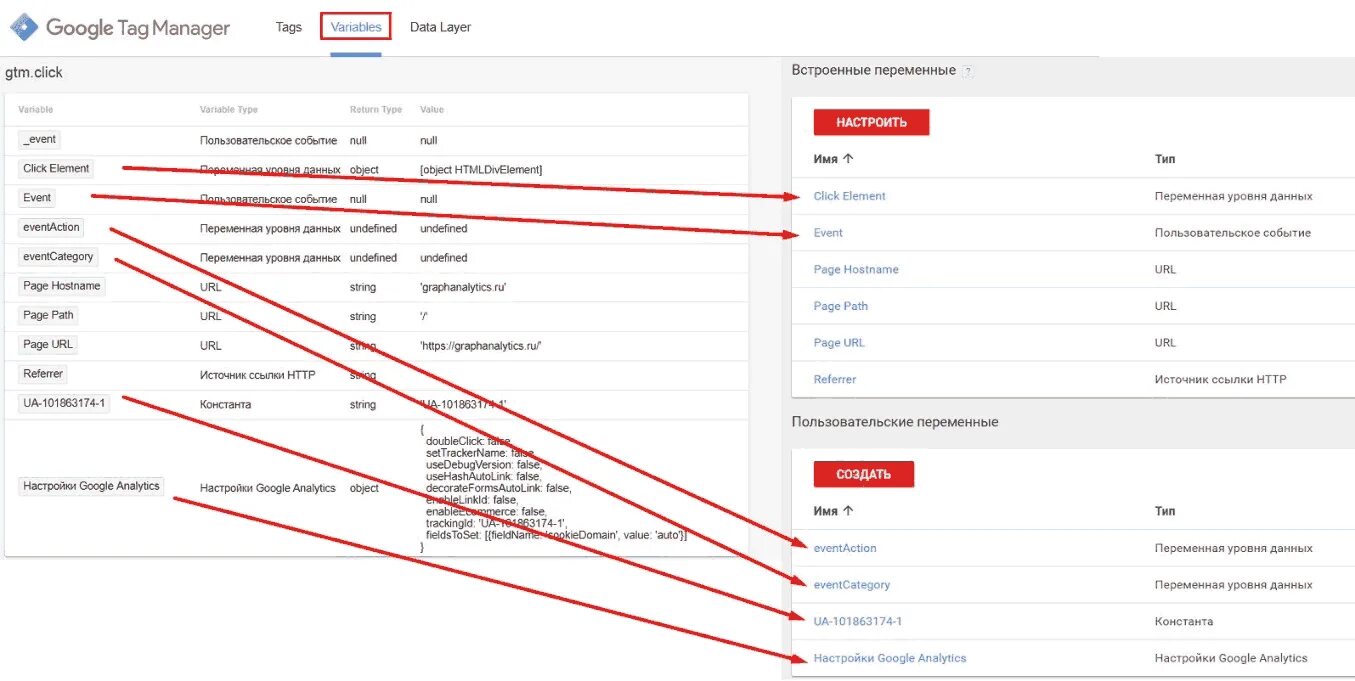Open the Event variable link in built-in list

click(x=828, y=233)
